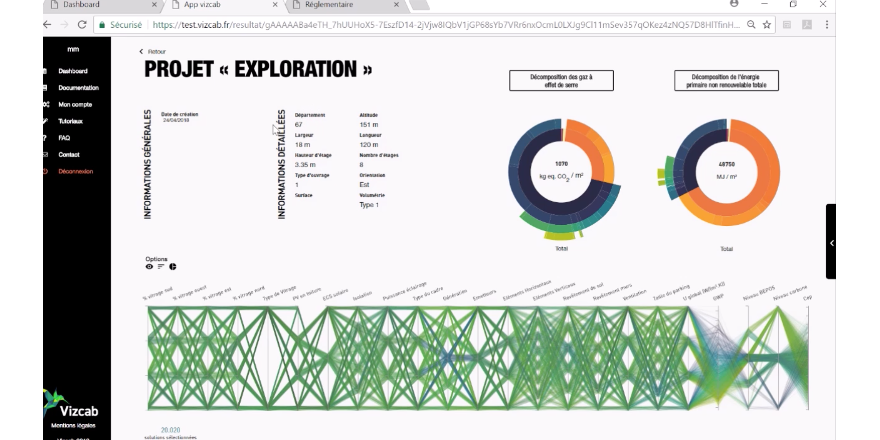Image resolution: width=880 pixels, height=440 pixels.
Task: Toggle the eye visibility option icon
Action: [x=149, y=267]
